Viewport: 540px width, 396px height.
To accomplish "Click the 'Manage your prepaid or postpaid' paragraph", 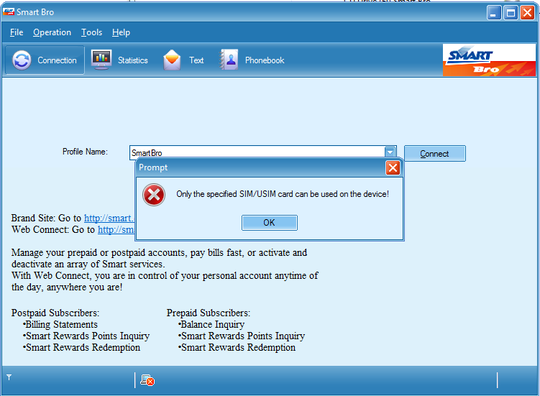I will (165, 270).
